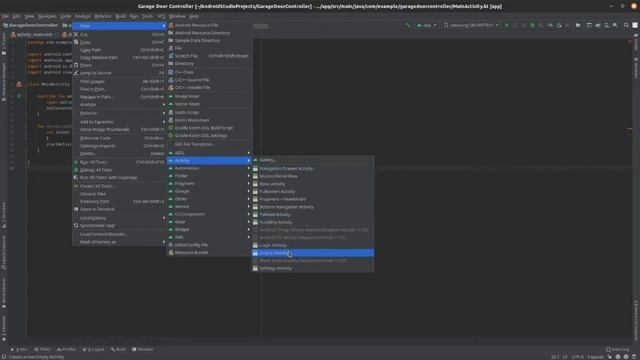Click the Gradle Kotlin DSL Build Script icon

click(171, 128)
